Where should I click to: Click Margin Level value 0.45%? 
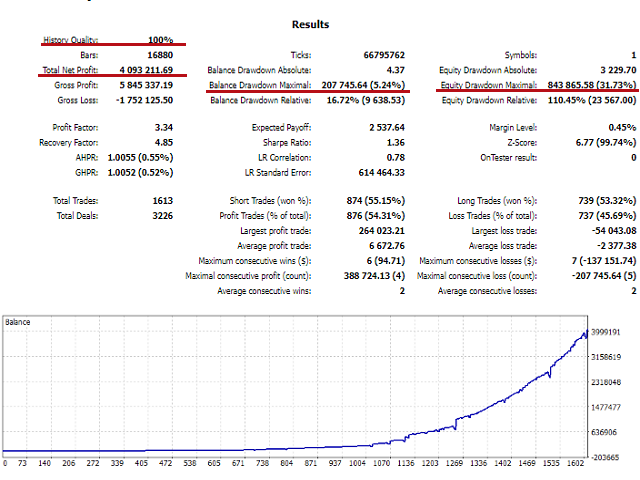[x=622, y=128]
